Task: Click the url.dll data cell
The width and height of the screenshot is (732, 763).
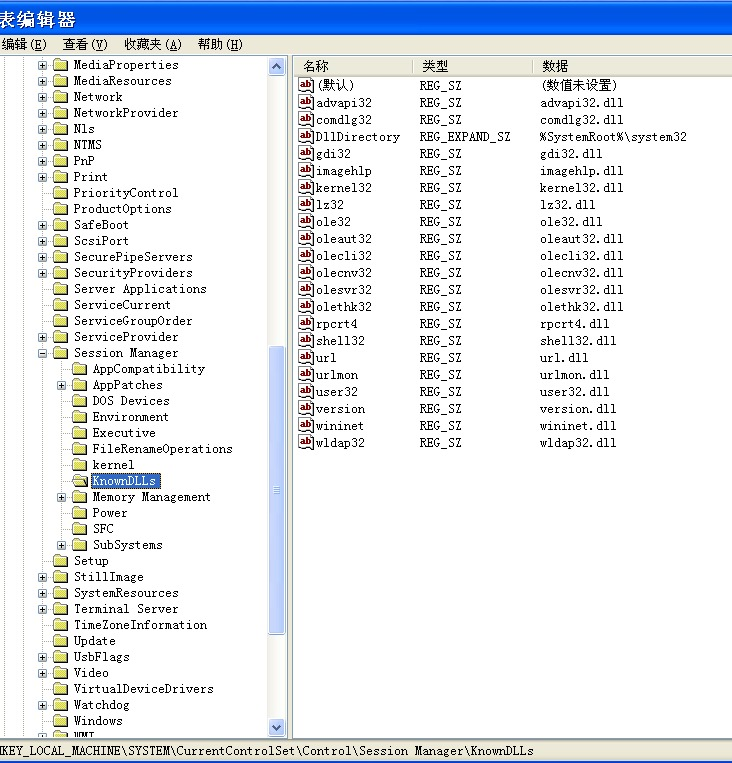Action: (564, 358)
